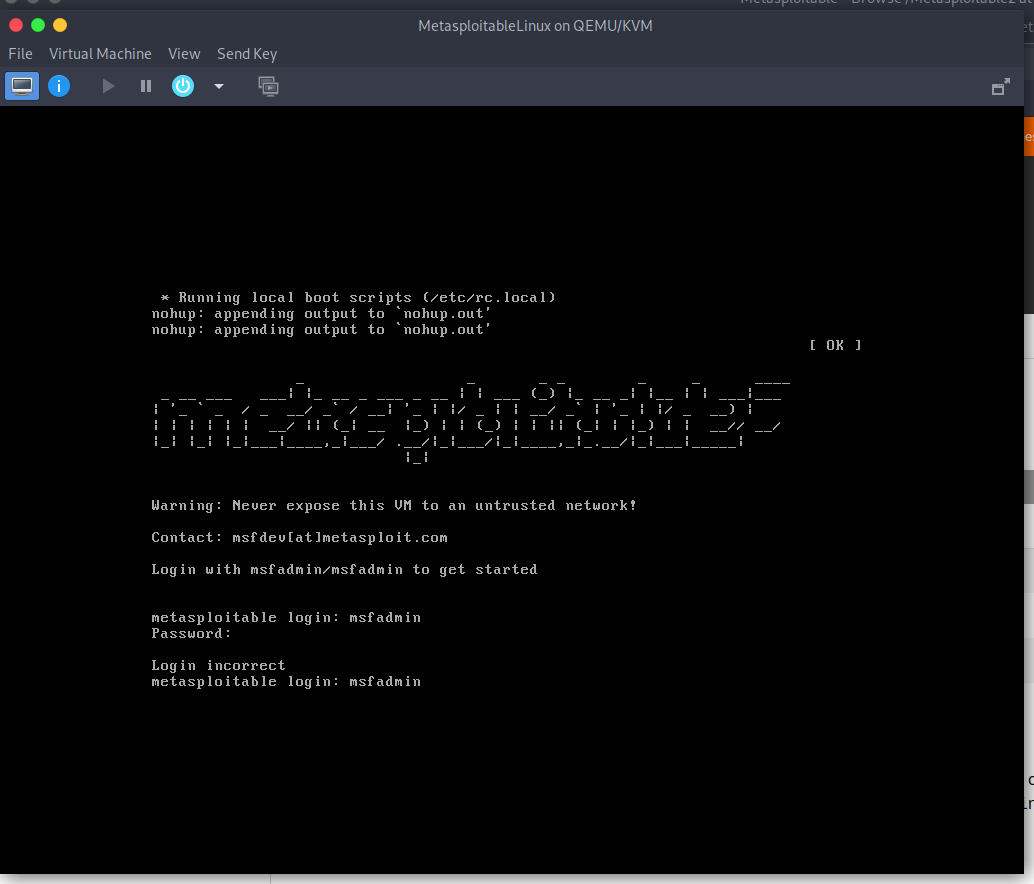Image resolution: width=1034 pixels, height=884 pixels.
Task: Switch to fullscreen view icon
Action: click(x=1000, y=87)
